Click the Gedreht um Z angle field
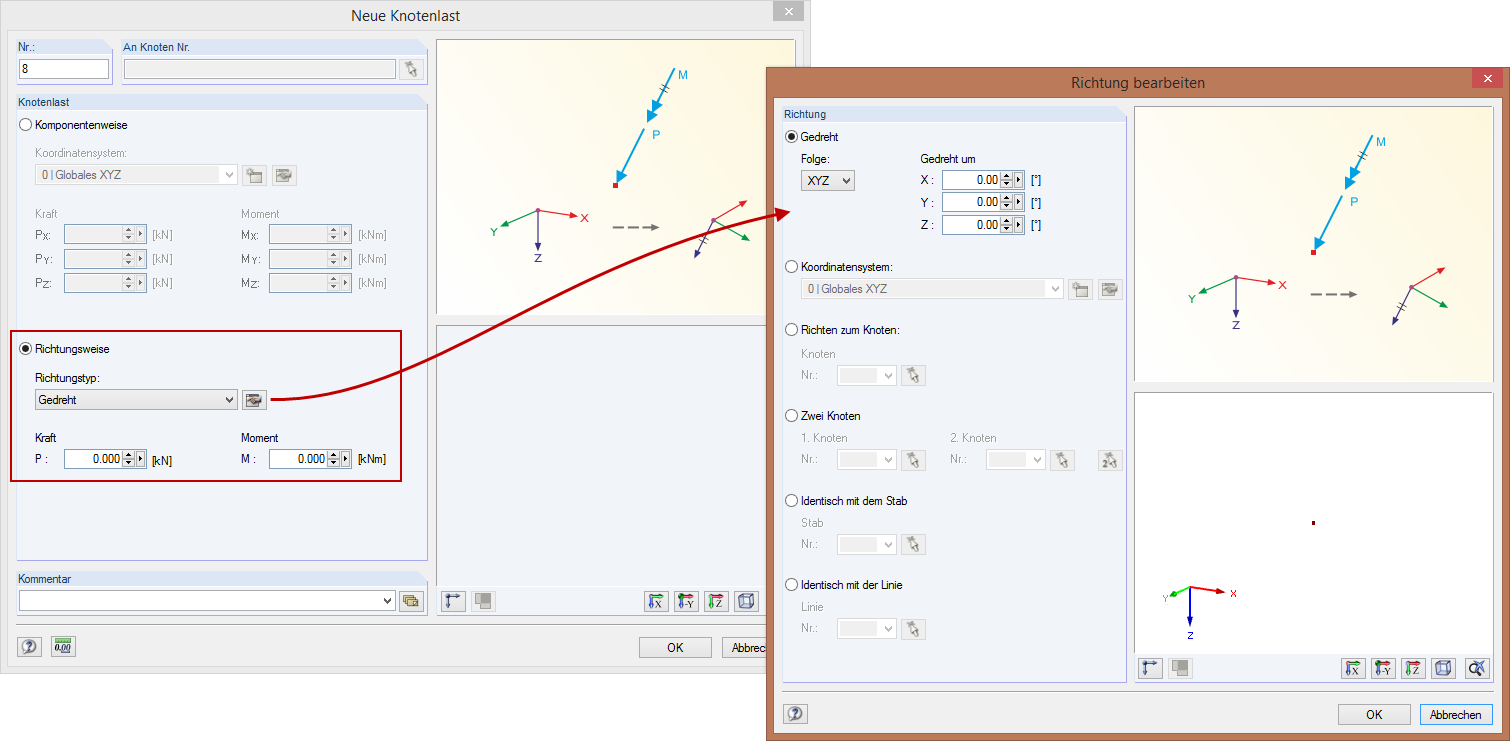The height and width of the screenshot is (741, 1510). pos(971,225)
